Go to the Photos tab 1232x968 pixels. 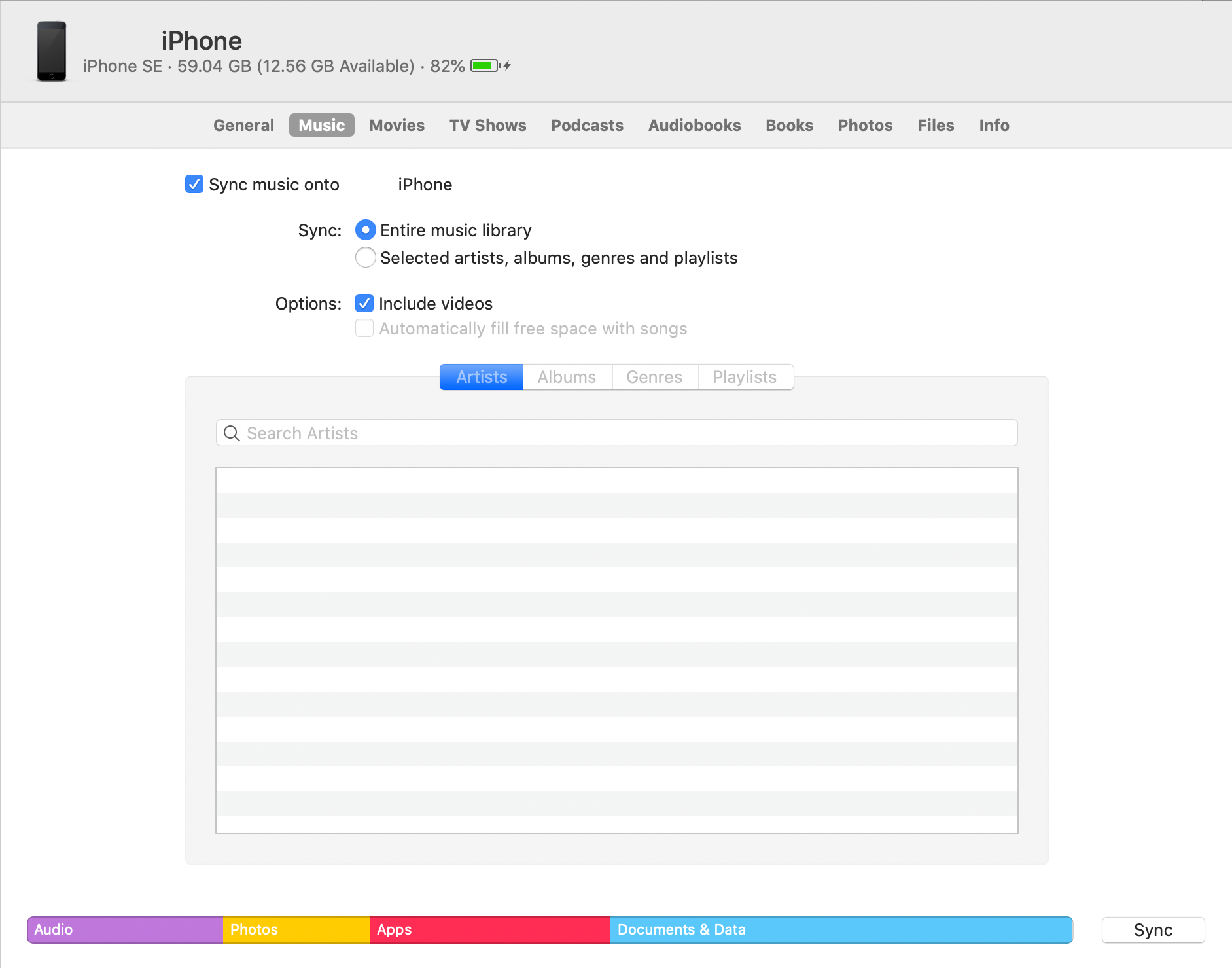[866, 125]
